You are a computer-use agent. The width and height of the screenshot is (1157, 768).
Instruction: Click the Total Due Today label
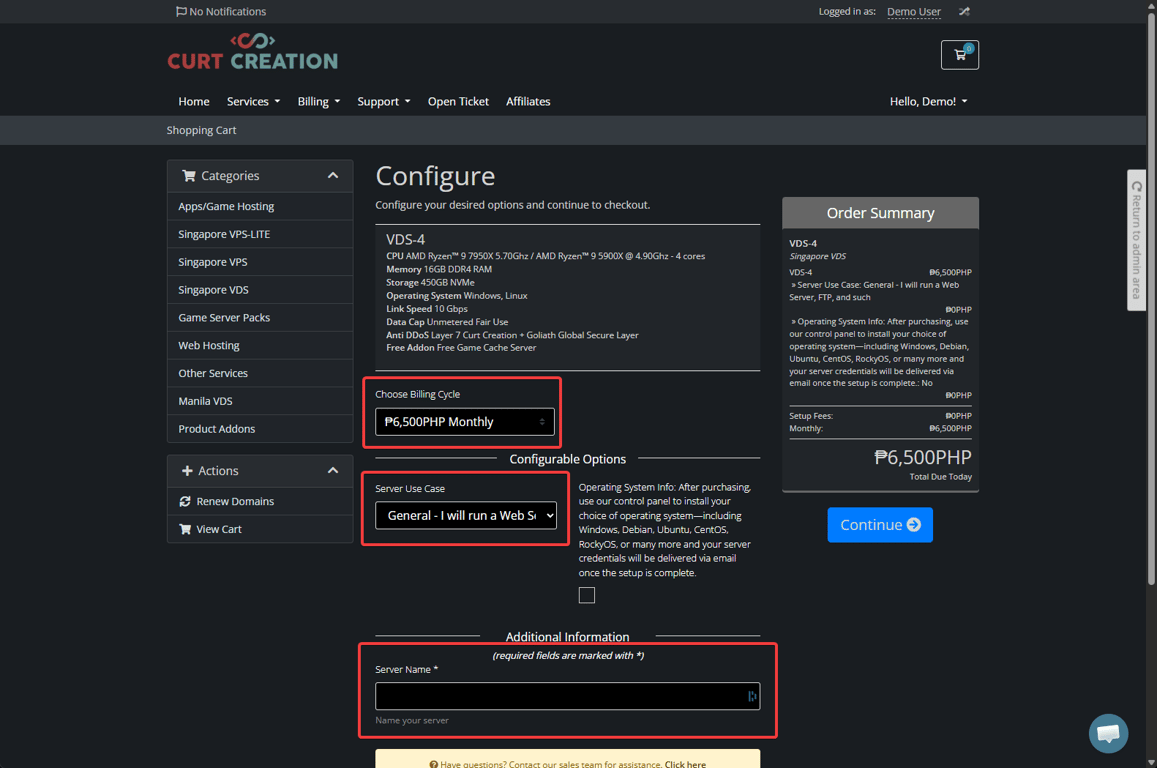click(940, 477)
